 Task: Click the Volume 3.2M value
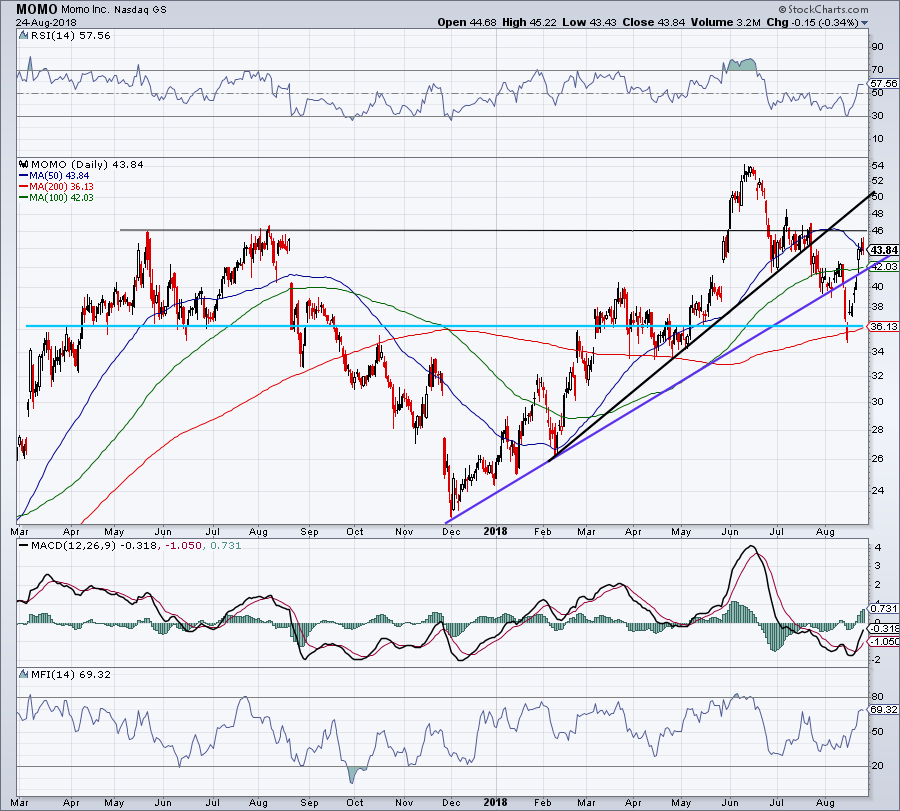726,22
